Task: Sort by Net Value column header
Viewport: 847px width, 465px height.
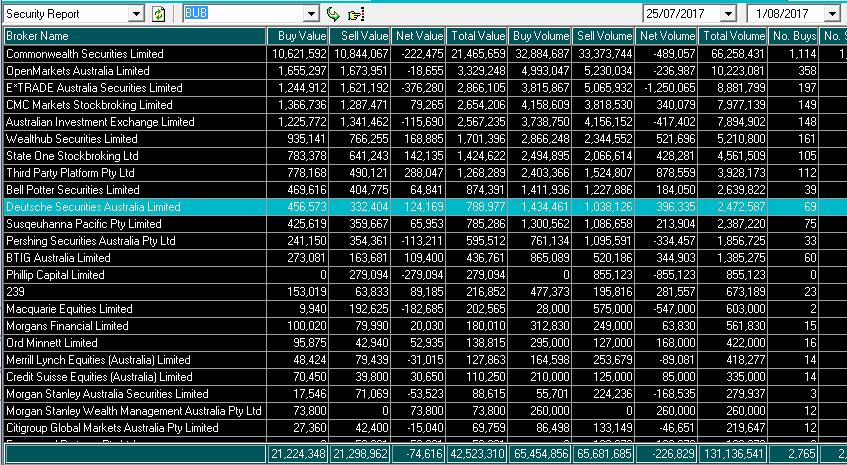Action: [418, 36]
